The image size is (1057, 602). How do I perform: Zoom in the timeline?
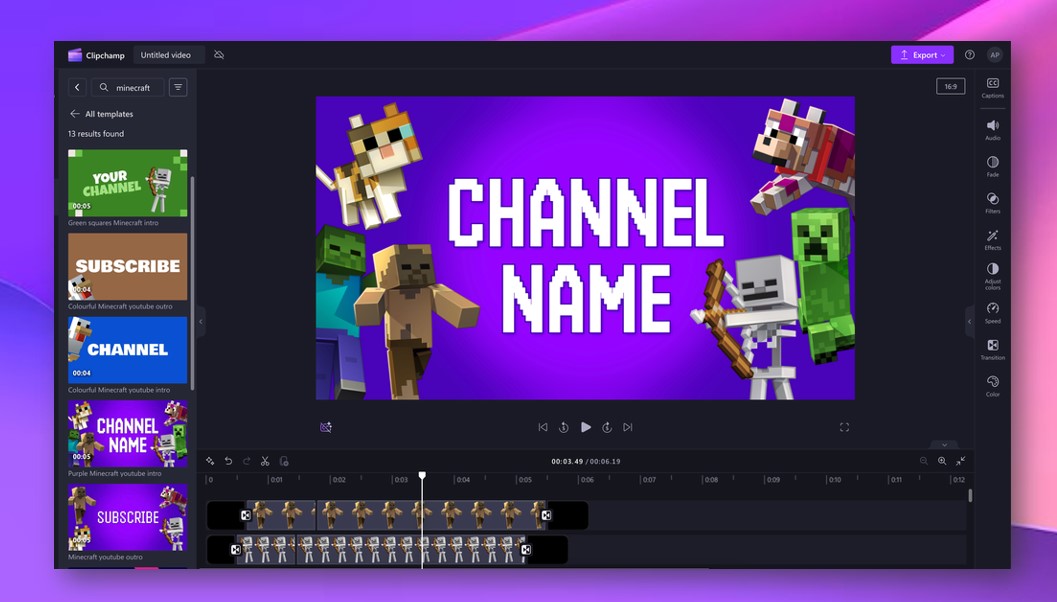point(942,461)
